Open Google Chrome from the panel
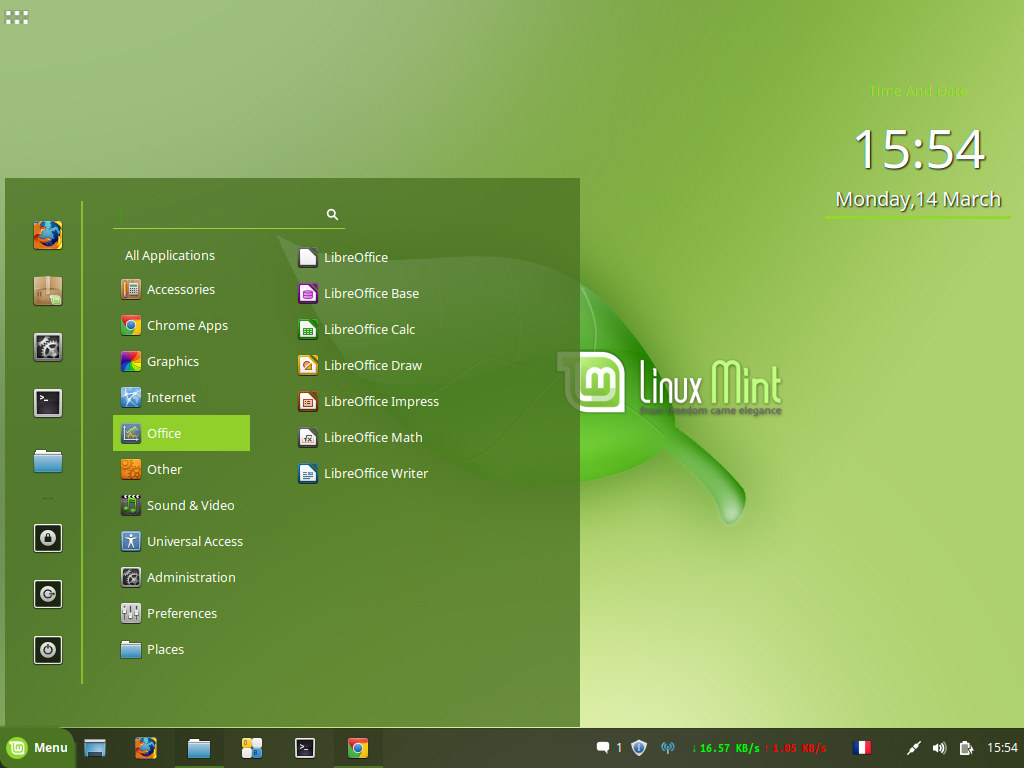Image resolution: width=1024 pixels, height=768 pixels. [x=358, y=748]
